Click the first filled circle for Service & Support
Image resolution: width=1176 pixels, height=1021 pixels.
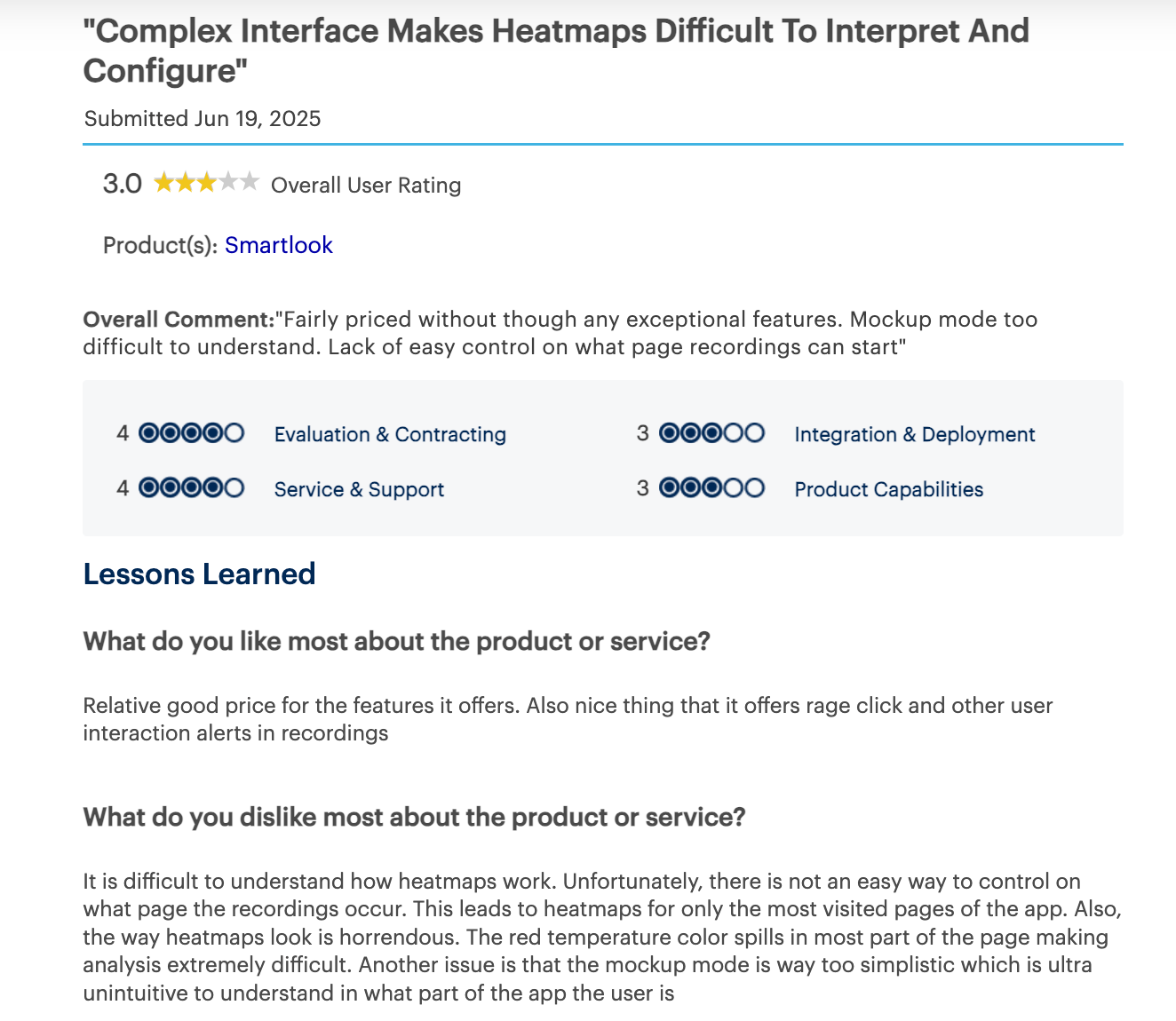[149, 488]
